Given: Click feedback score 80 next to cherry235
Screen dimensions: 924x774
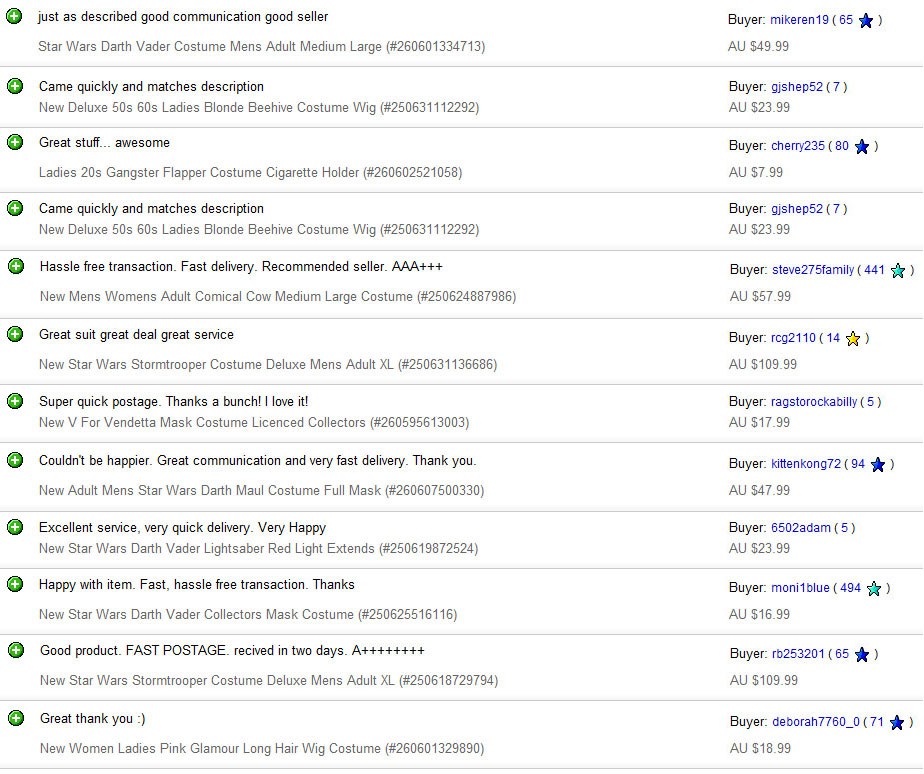Looking at the screenshot, I should 842,146.
